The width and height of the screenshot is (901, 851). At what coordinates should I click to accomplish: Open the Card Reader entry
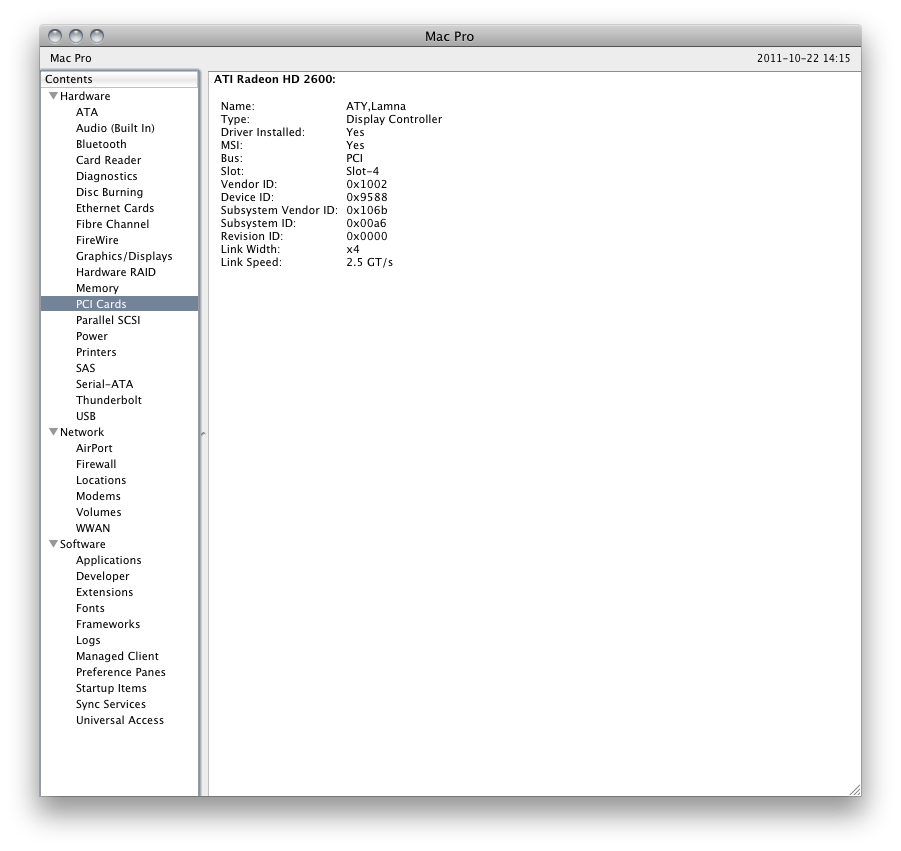108,160
